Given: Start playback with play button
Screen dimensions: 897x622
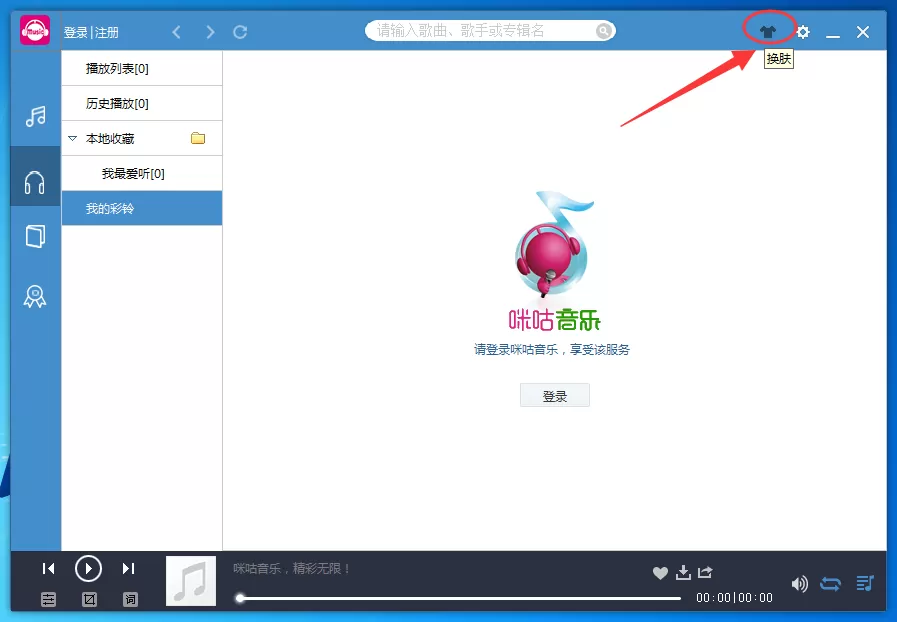Looking at the screenshot, I should (x=88, y=568).
